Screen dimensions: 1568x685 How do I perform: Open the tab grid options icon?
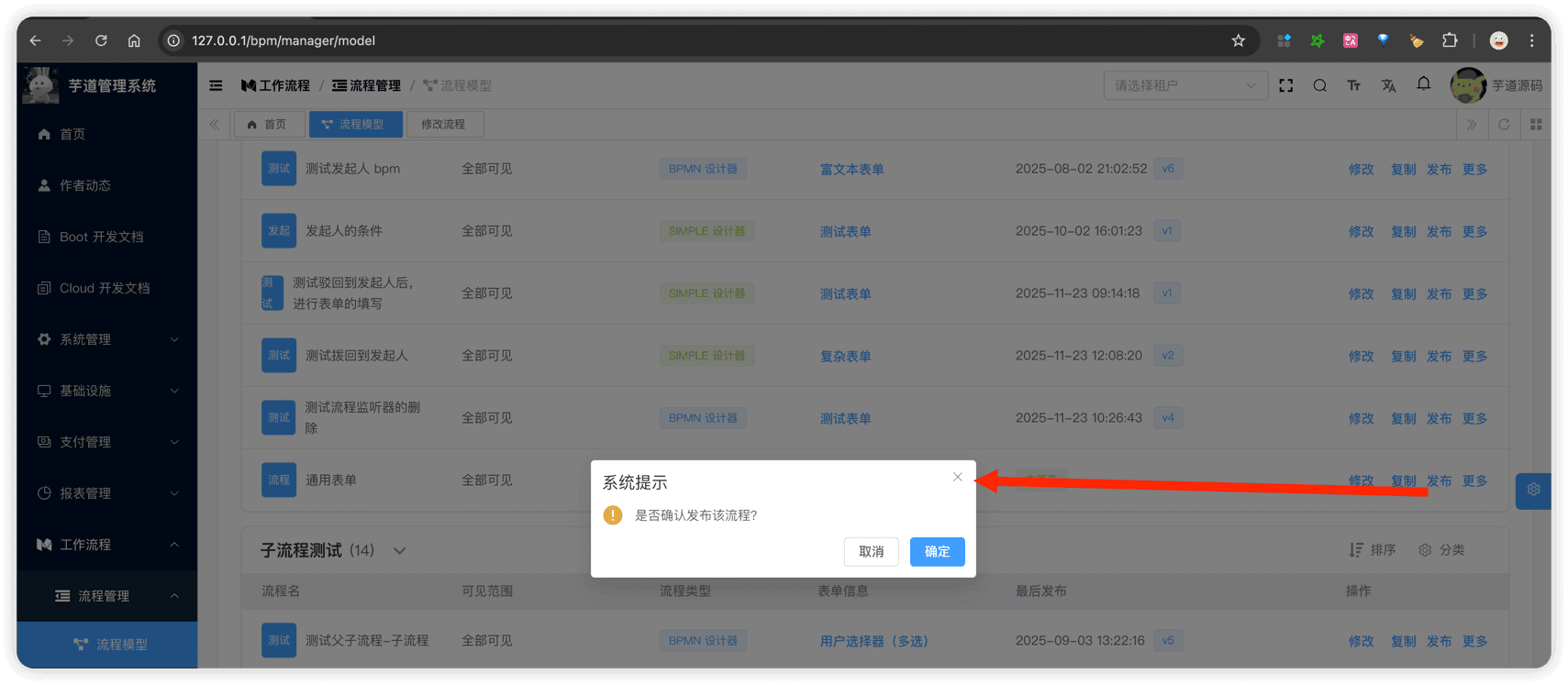(1536, 125)
